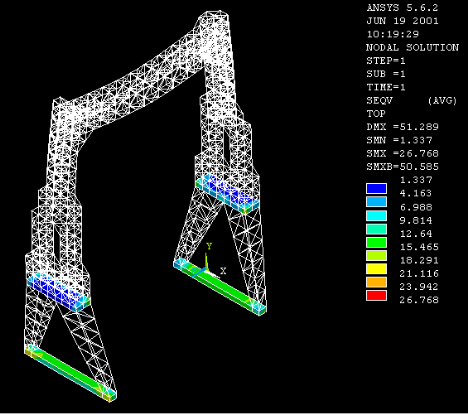Screen dimensions: 468x414
Task: Click the yellow-green 15.465 legend swatch
Action: tap(376, 255)
